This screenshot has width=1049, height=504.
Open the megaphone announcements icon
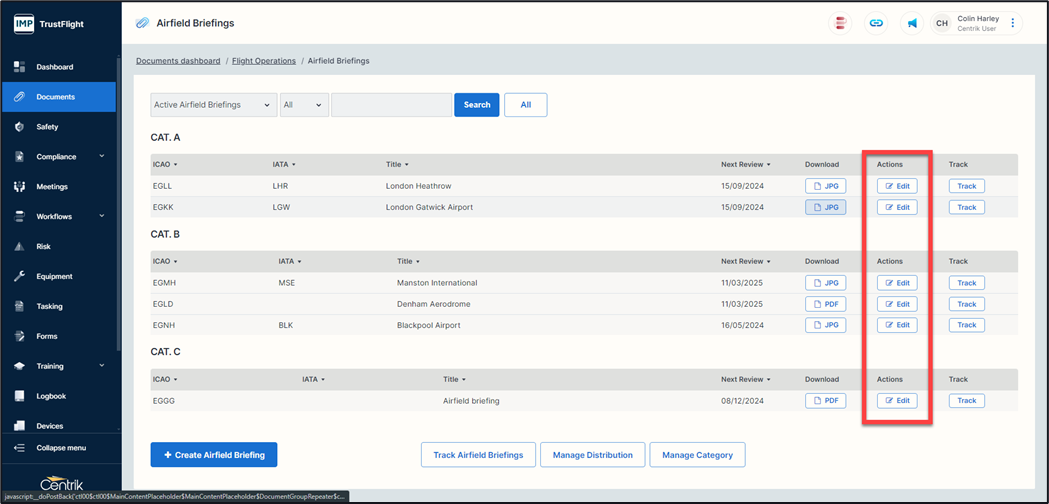912,23
